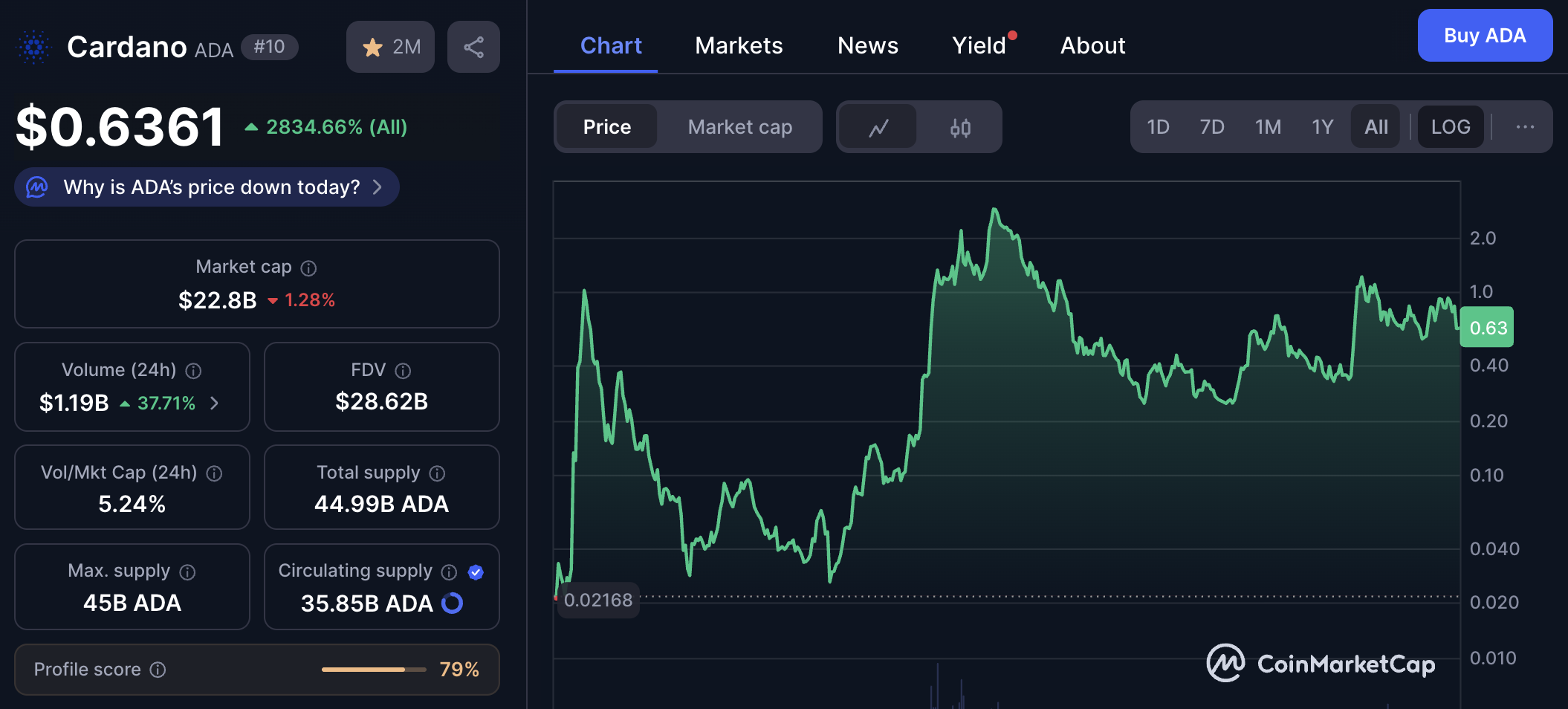Select the Price chart toggle
The height and width of the screenshot is (709, 1568).
(606, 127)
